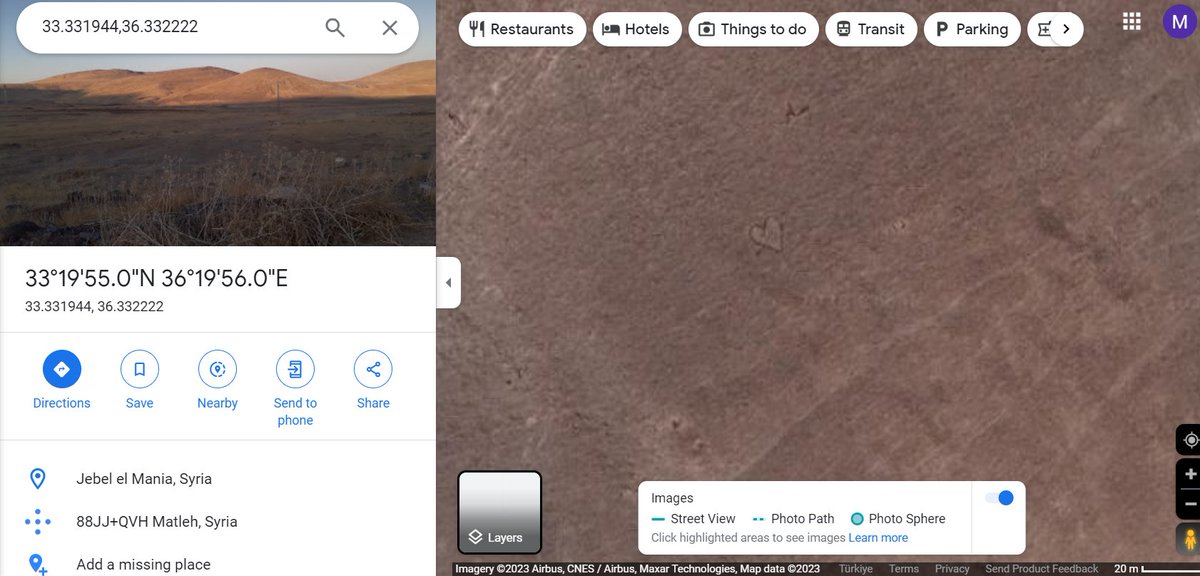Collapse the side panel
This screenshot has width=1200, height=576.
448,283
